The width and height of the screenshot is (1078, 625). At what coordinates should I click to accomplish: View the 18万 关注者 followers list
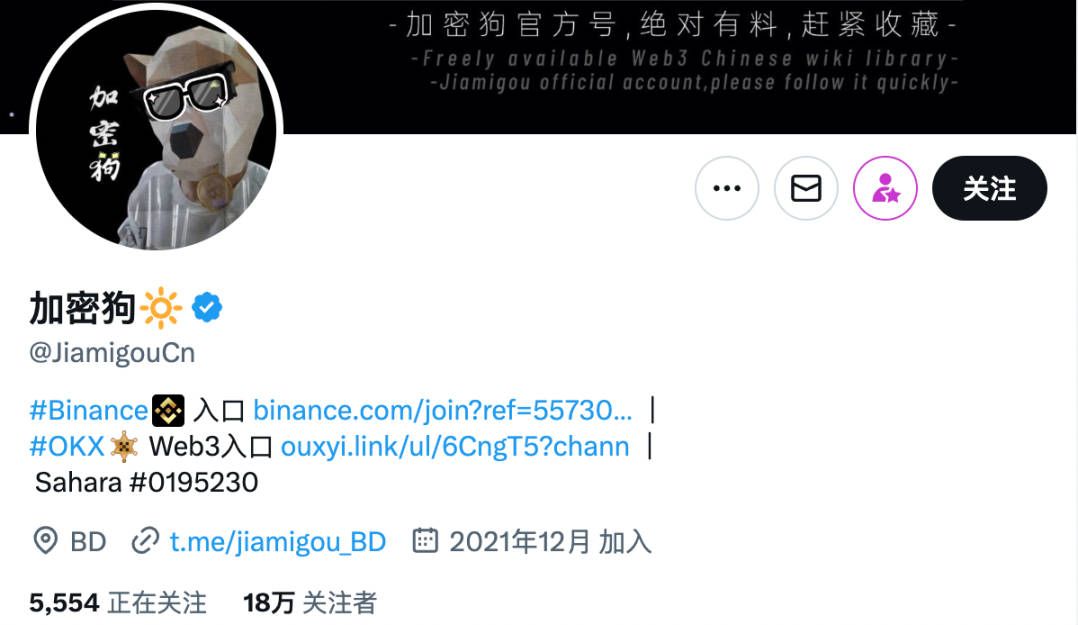tap(309, 603)
